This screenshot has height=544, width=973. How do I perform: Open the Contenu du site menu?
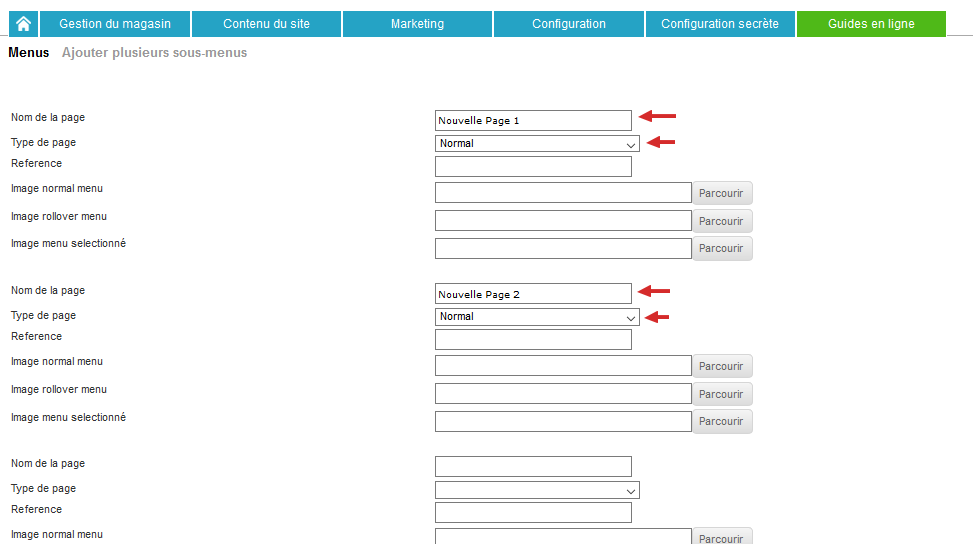tap(266, 24)
